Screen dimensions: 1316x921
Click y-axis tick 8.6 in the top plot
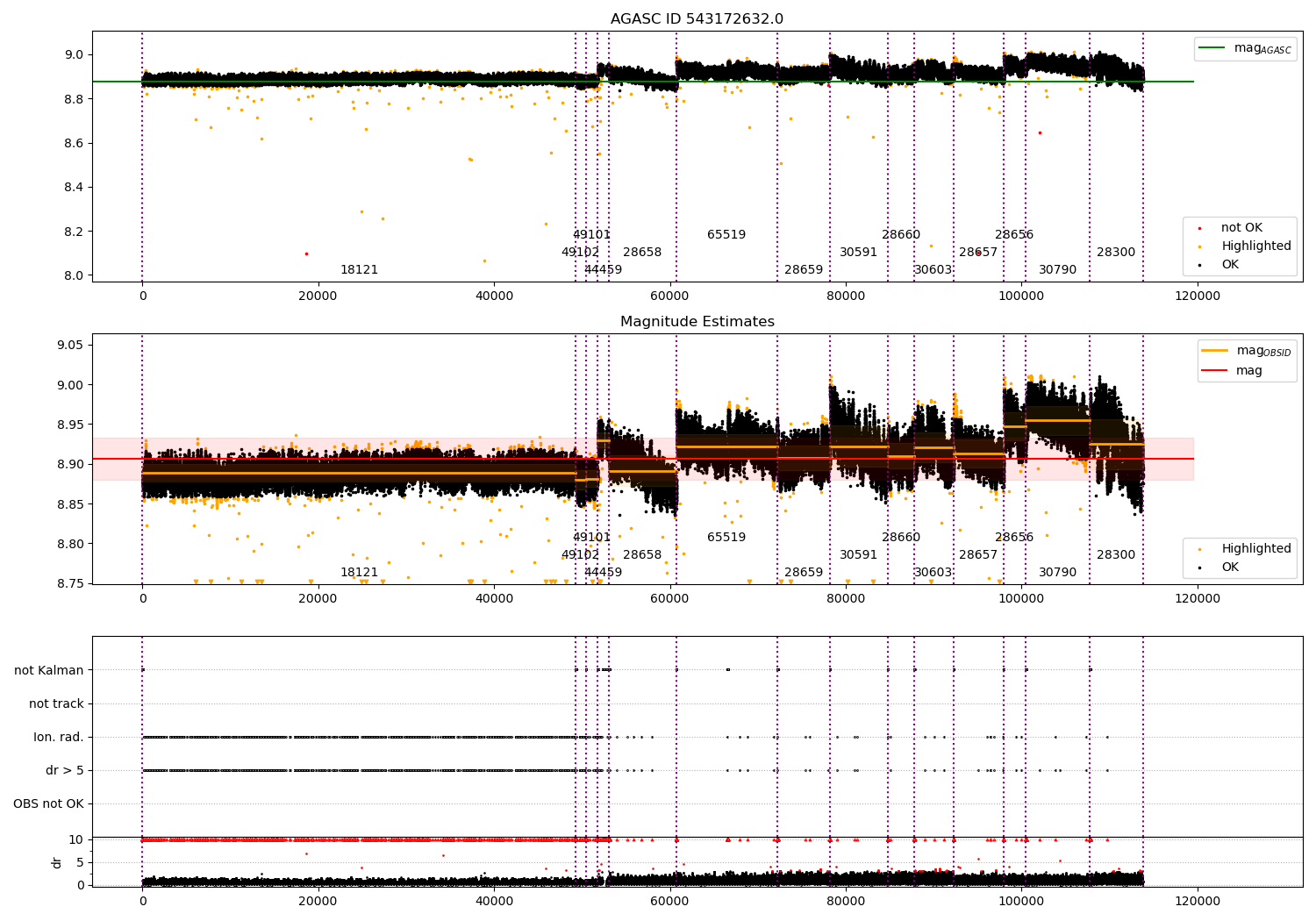coord(74,143)
